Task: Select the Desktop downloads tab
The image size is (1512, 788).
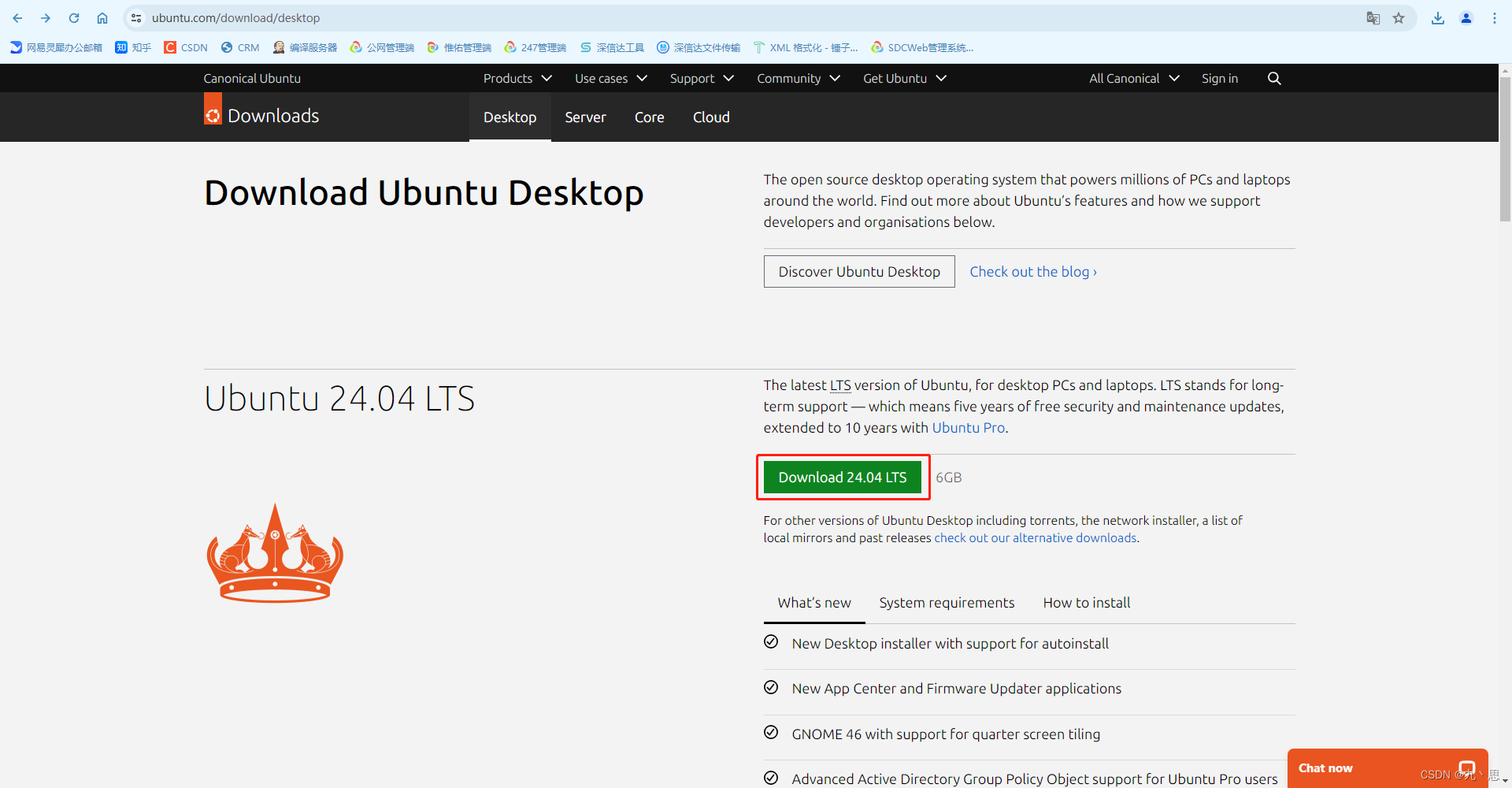Action: click(x=510, y=117)
